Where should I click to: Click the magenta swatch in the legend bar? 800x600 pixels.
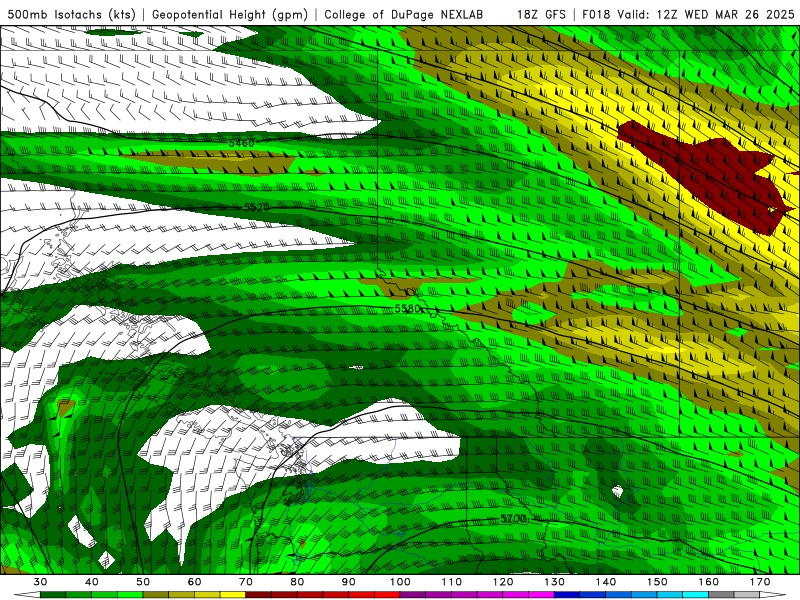tap(542, 595)
